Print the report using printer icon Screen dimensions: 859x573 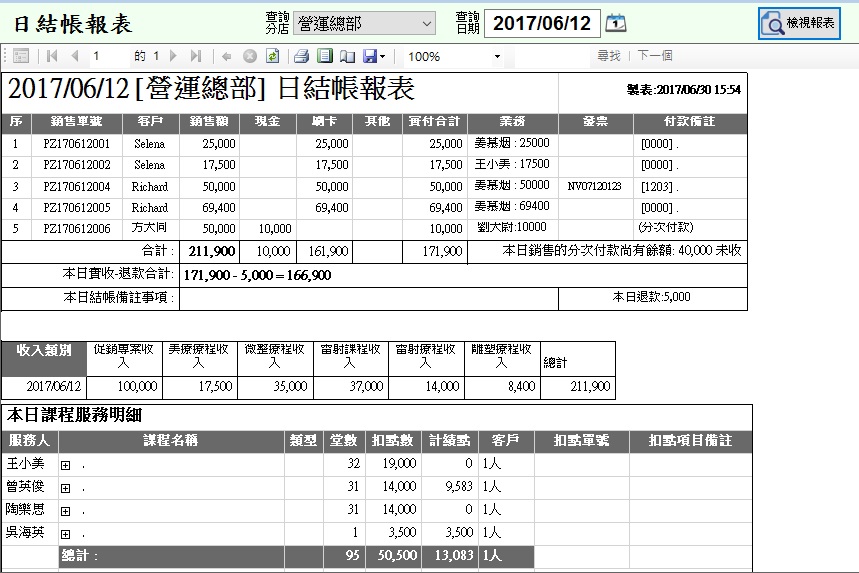pos(301,56)
